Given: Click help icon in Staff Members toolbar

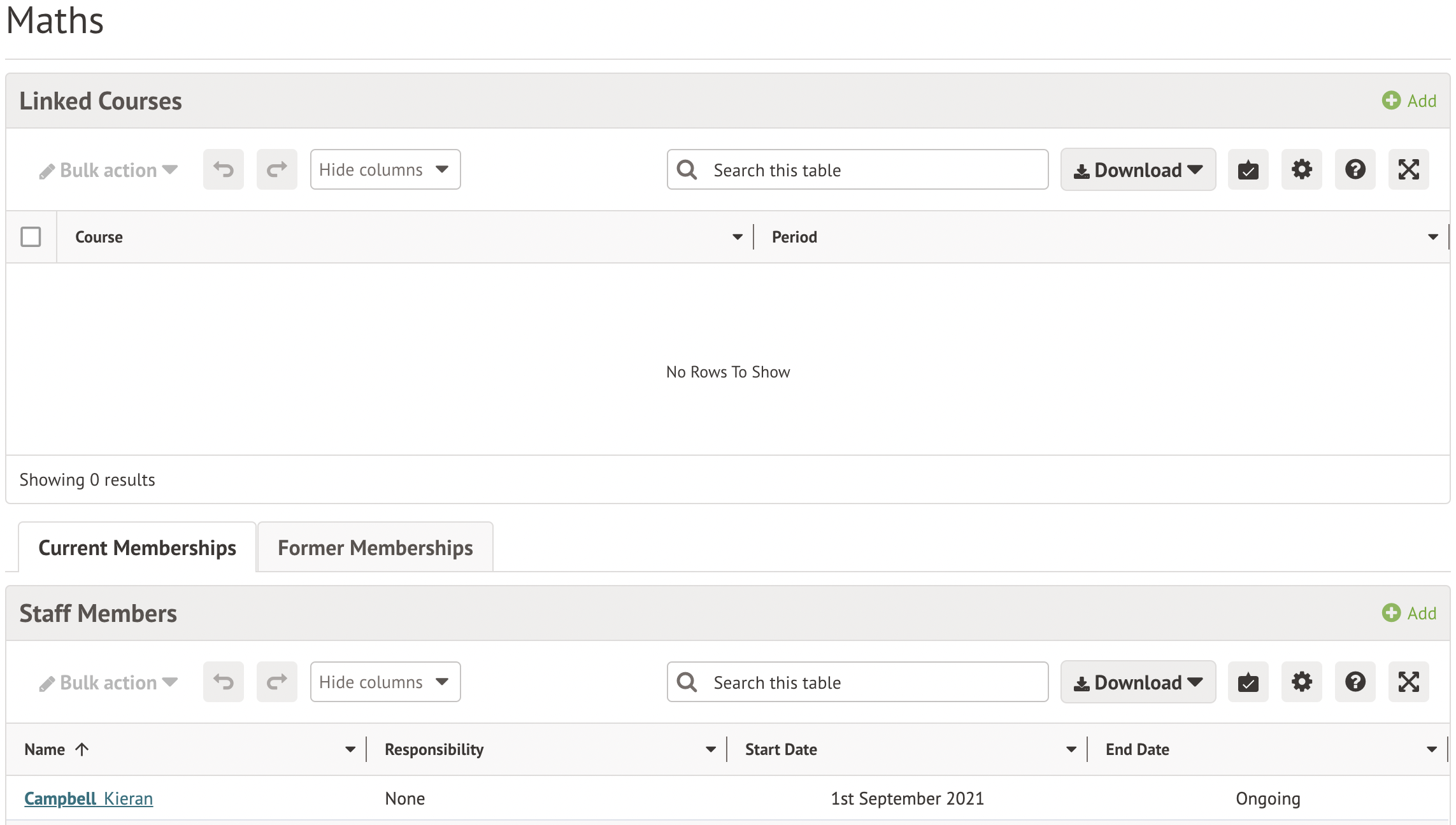Looking at the screenshot, I should pyautogui.click(x=1355, y=682).
